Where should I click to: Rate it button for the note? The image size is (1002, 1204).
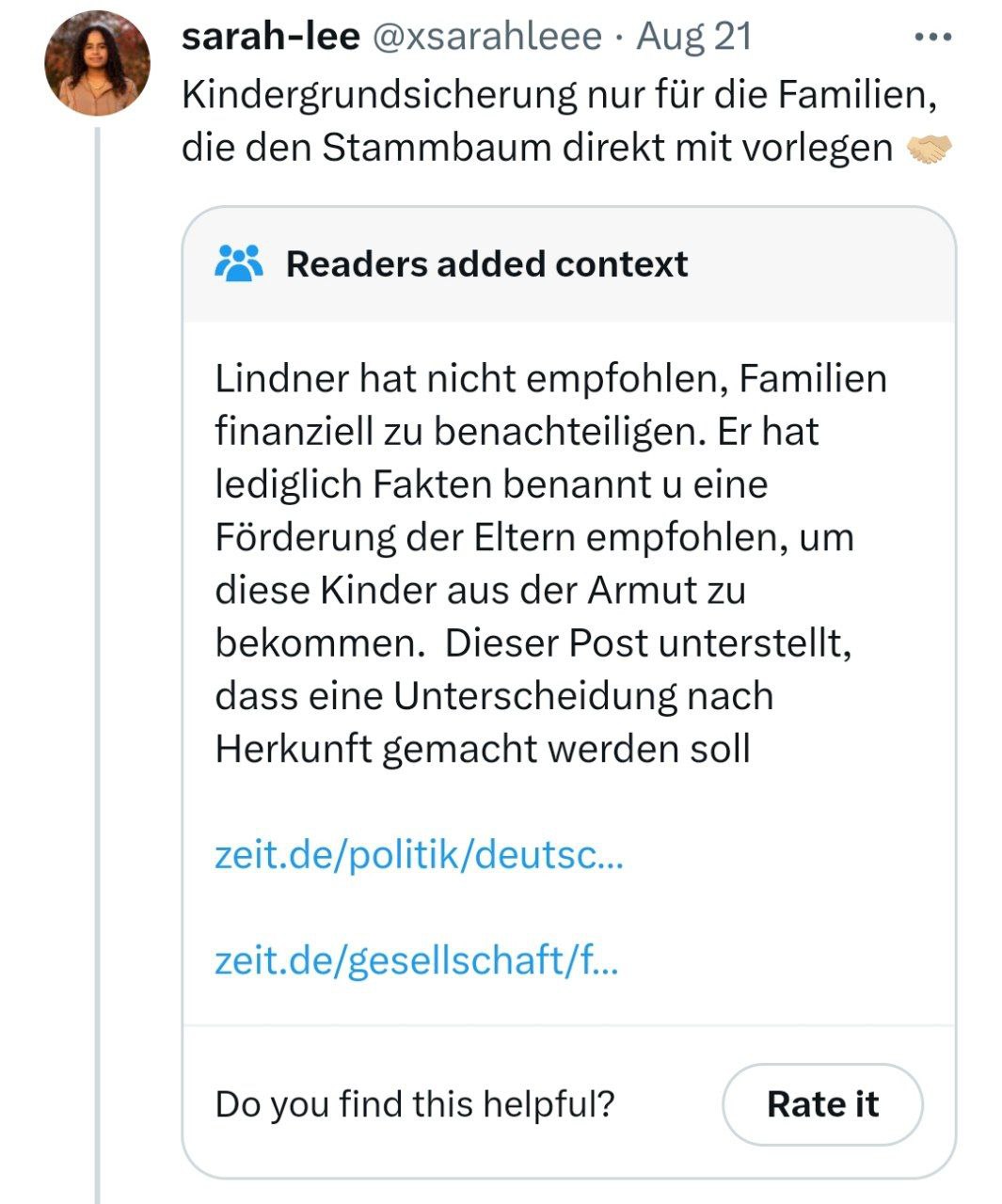pyautogui.click(x=822, y=1104)
